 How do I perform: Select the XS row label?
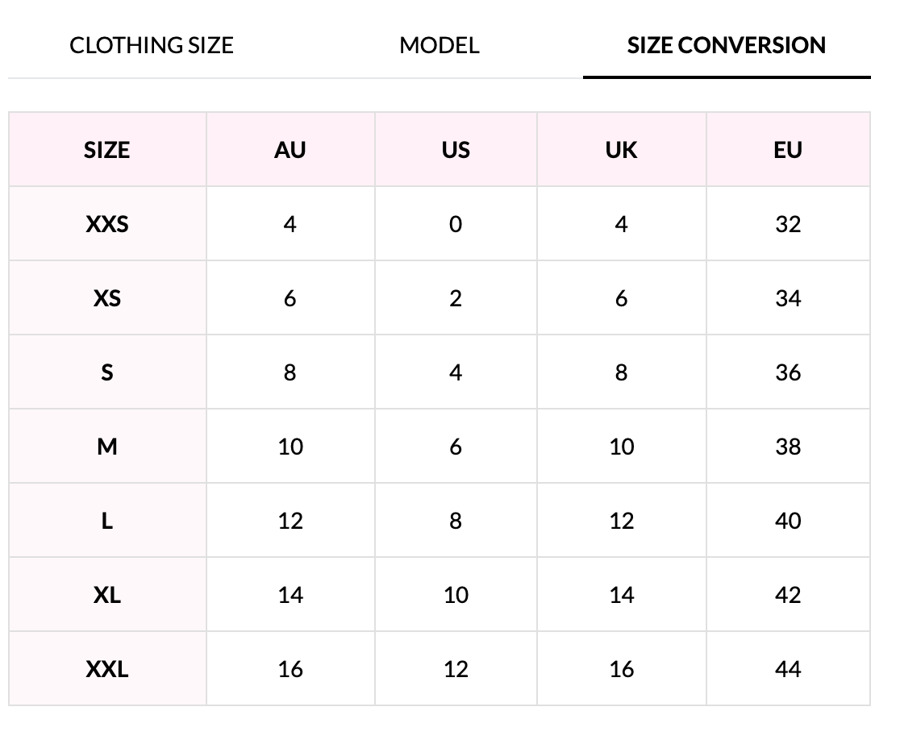coord(107,298)
